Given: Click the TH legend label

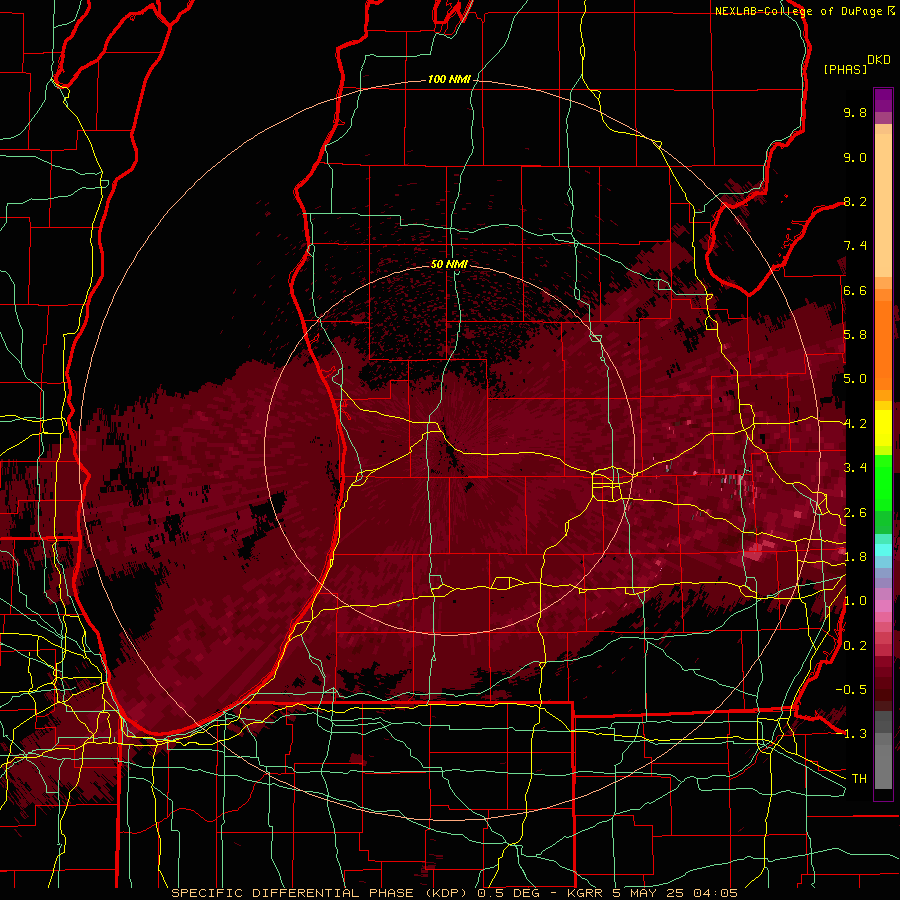Looking at the screenshot, I should 859,779.
